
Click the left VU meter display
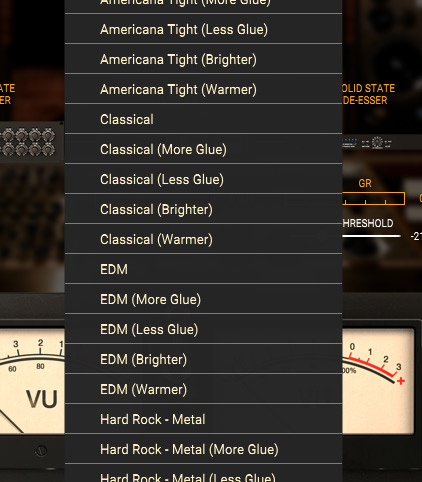[x=32, y=381]
